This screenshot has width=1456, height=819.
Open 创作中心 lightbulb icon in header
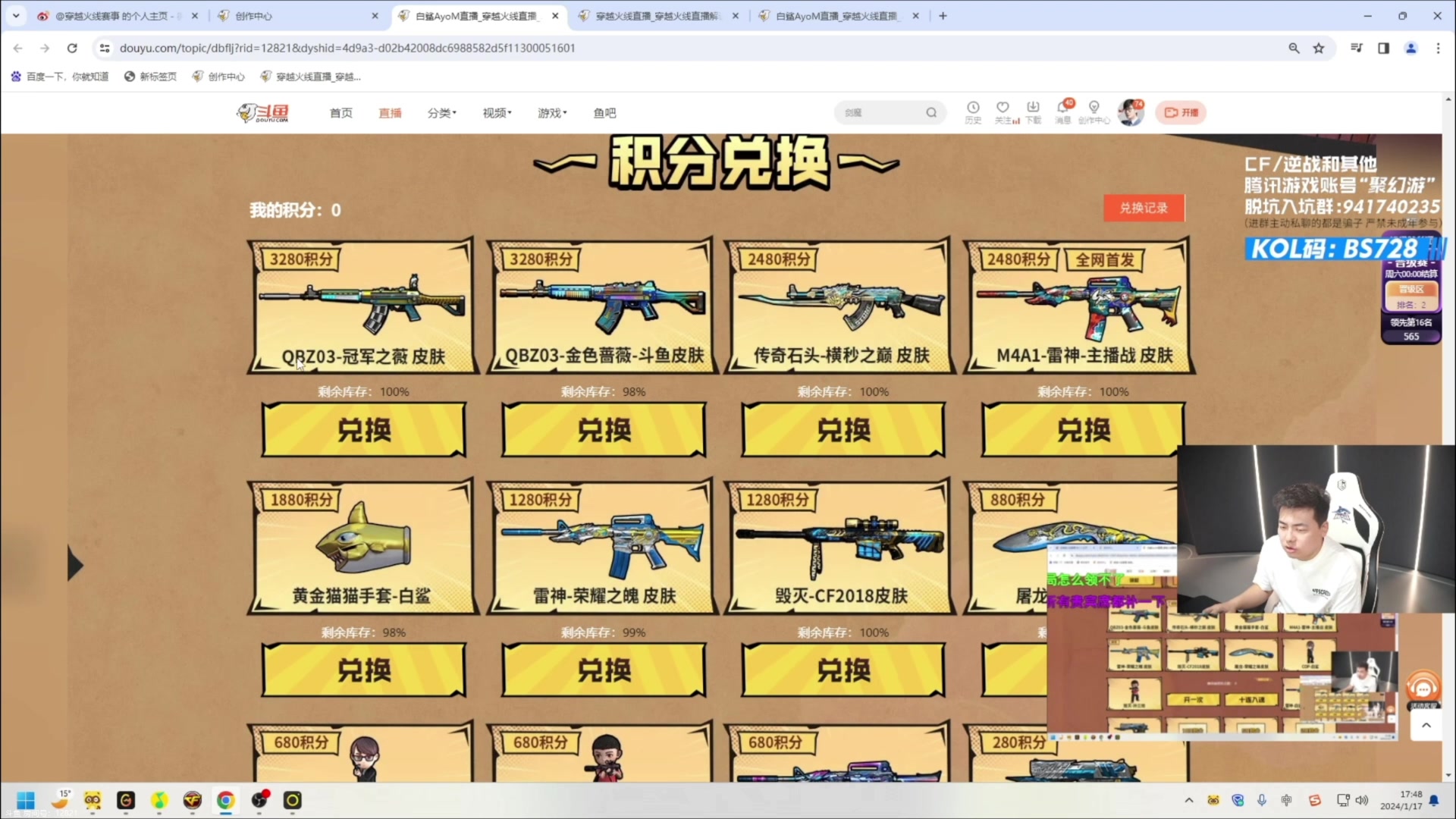pyautogui.click(x=1094, y=108)
